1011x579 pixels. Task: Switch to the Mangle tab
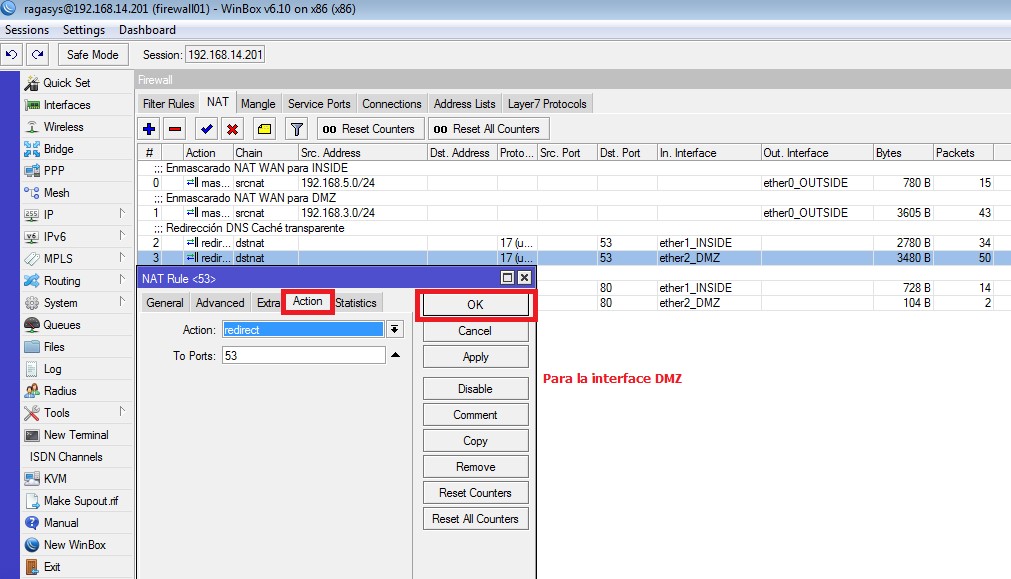[258, 103]
